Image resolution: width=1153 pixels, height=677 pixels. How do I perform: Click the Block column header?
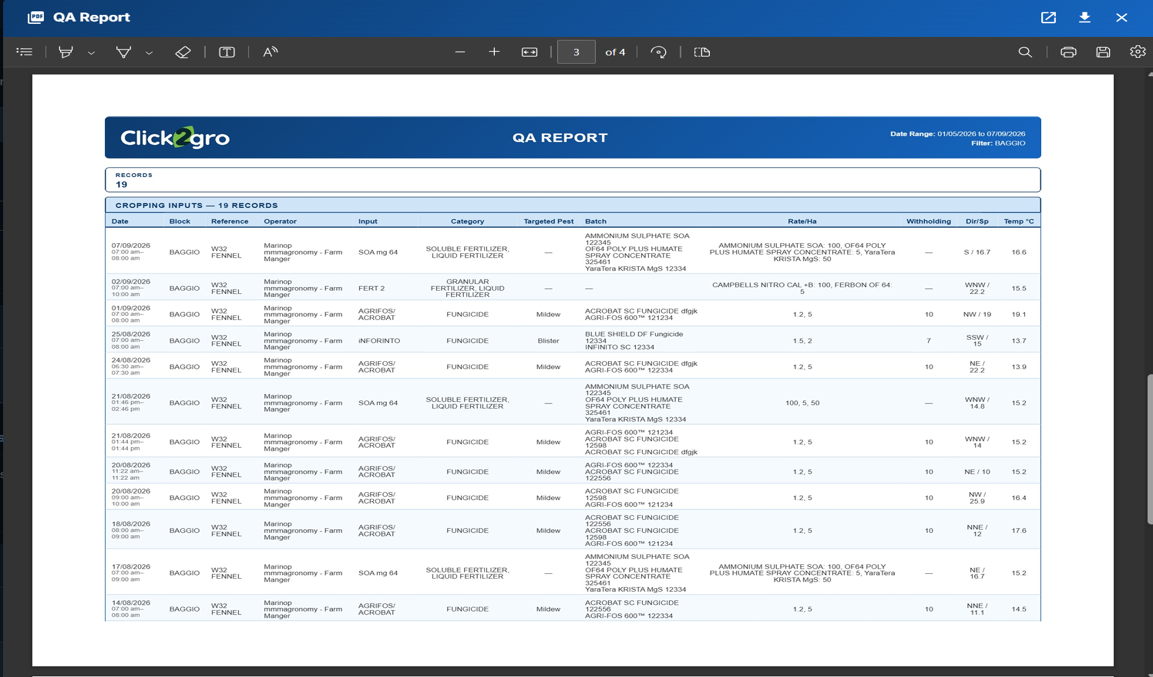(179, 221)
